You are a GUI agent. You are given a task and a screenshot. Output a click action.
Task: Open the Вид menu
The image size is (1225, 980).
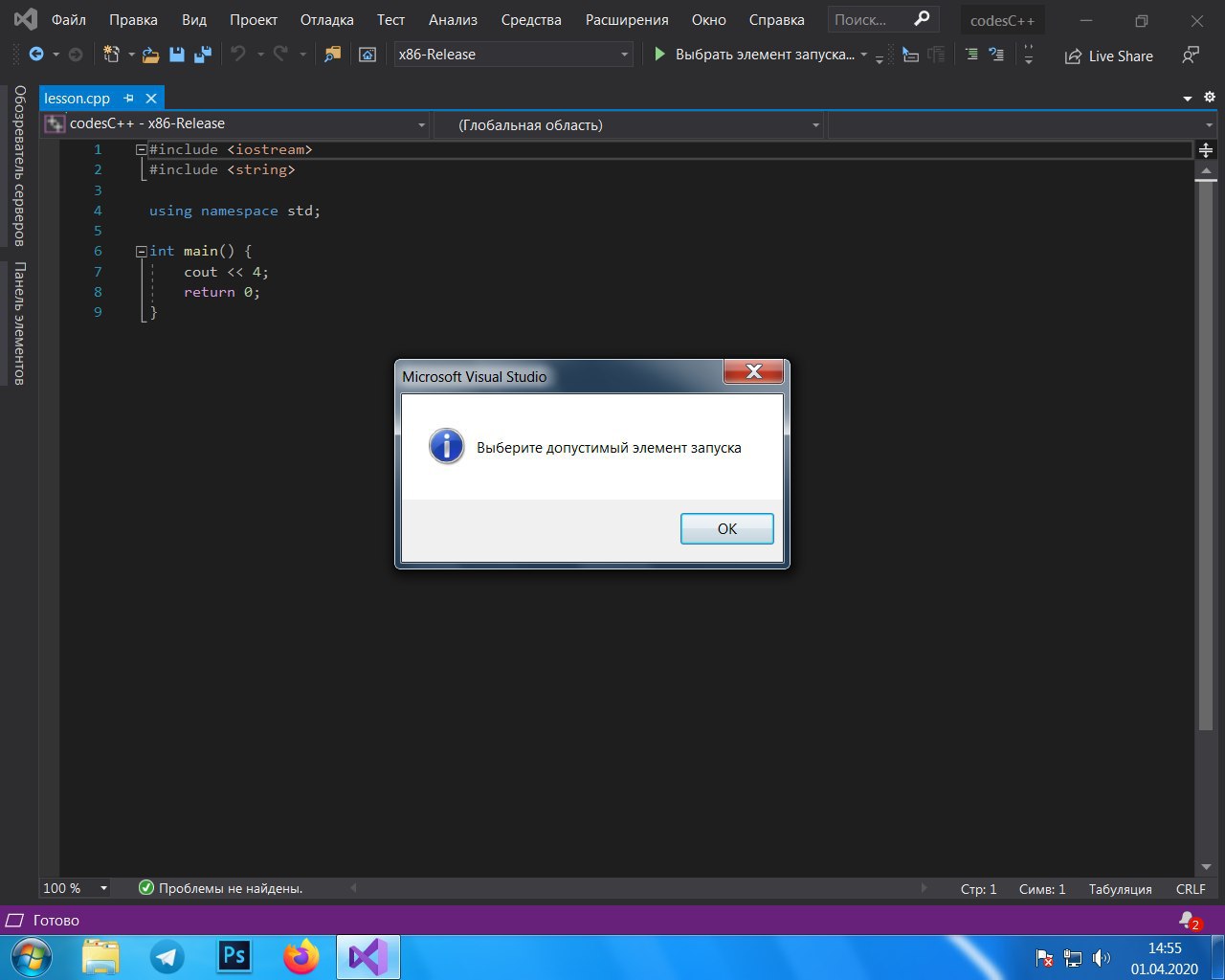pos(194,19)
